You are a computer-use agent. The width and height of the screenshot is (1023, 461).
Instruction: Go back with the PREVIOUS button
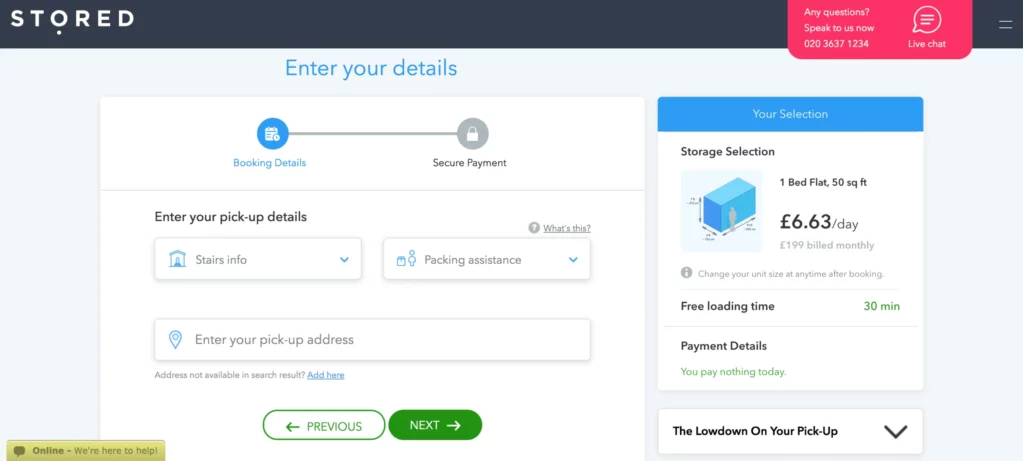click(323, 425)
